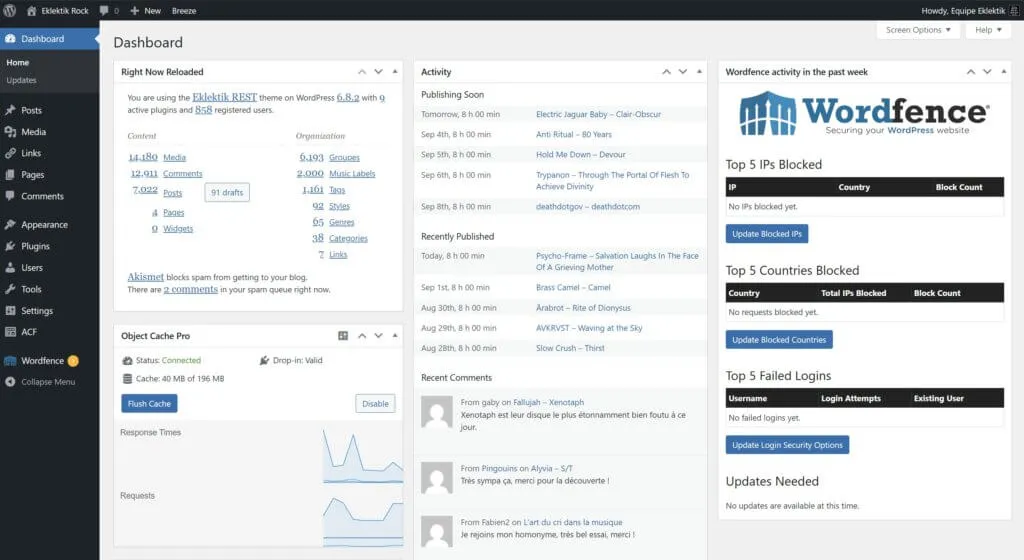Screen dimensions: 1024x560
Task: Click the Requests chart
Action: point(362,520)
